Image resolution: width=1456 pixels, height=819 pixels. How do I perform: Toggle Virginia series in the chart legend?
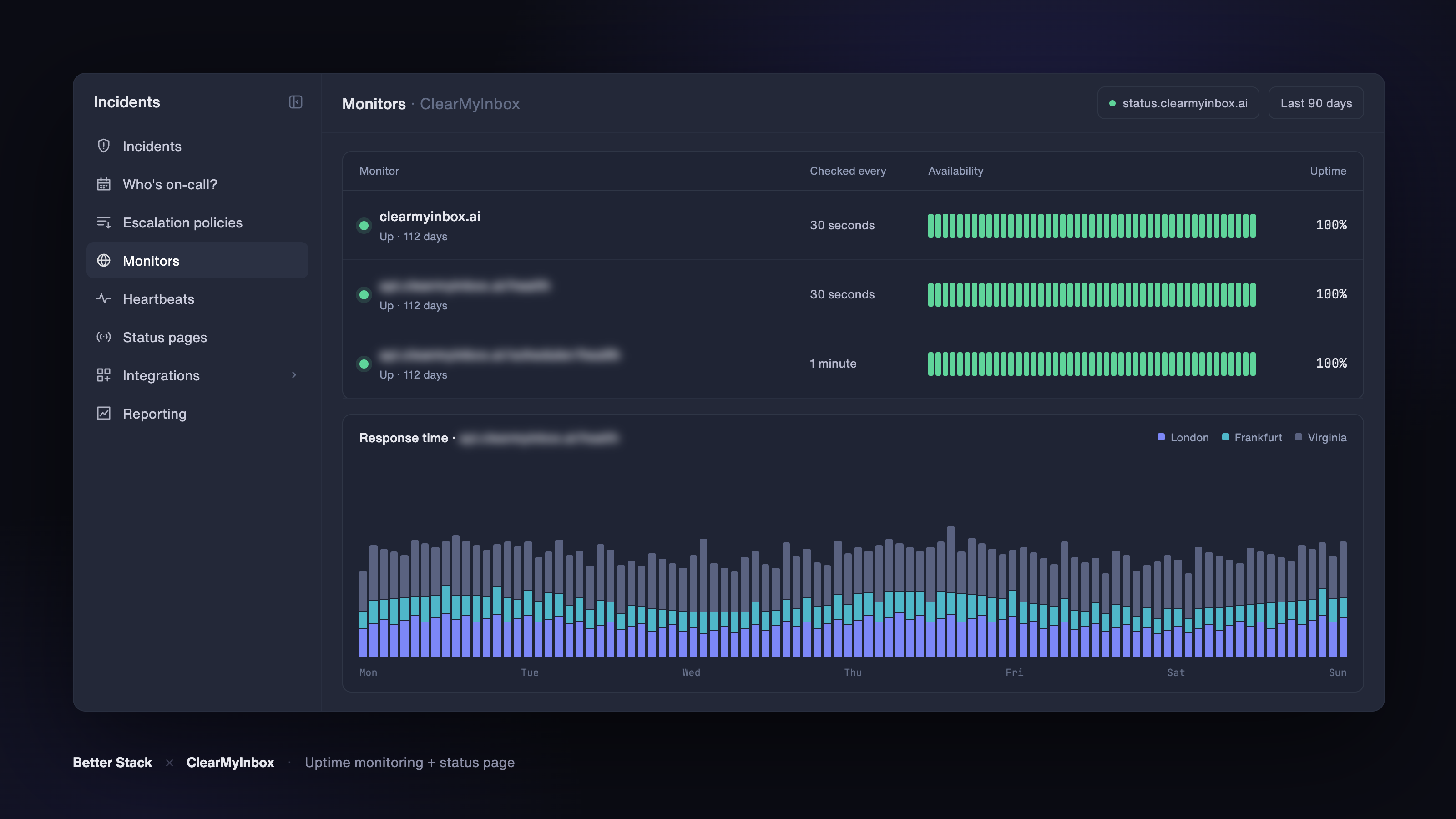[x=1320, y=437]
